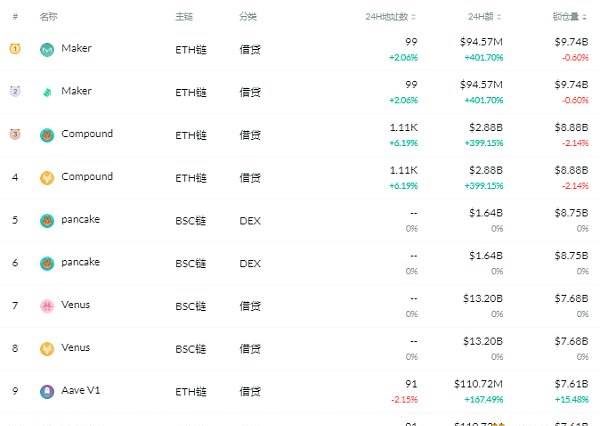This screenshot has width=600, height=426.
Task: Click the gold rank one medal badge
Action: (15, 49)
